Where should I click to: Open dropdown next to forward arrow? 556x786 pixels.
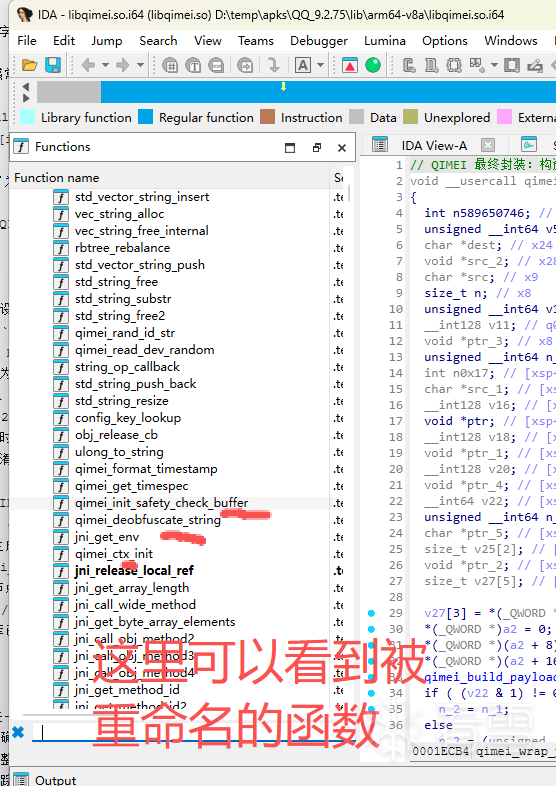pos(140,65)
